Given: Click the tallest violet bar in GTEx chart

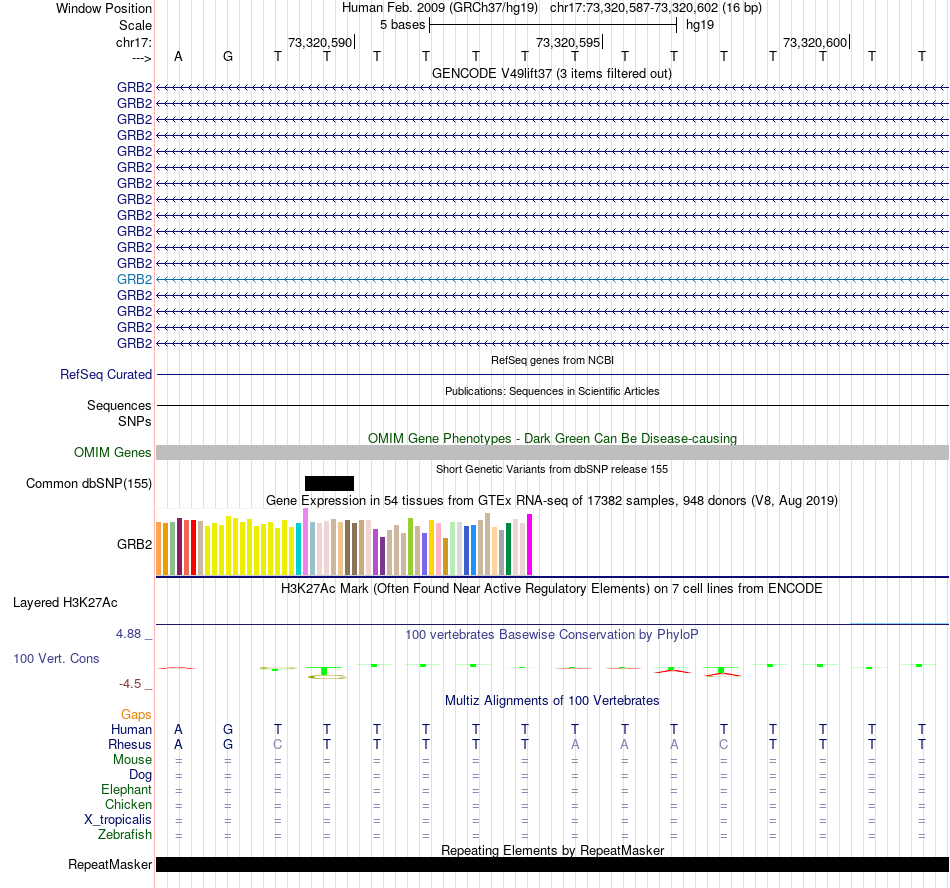Looking at the screenshot, I should coord(305,542).
